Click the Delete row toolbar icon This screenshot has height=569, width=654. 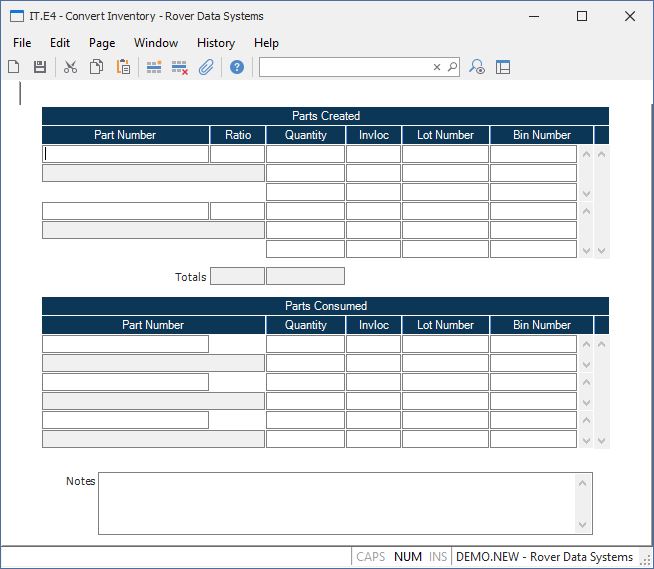pyautogui.click(x=180, y=67)
